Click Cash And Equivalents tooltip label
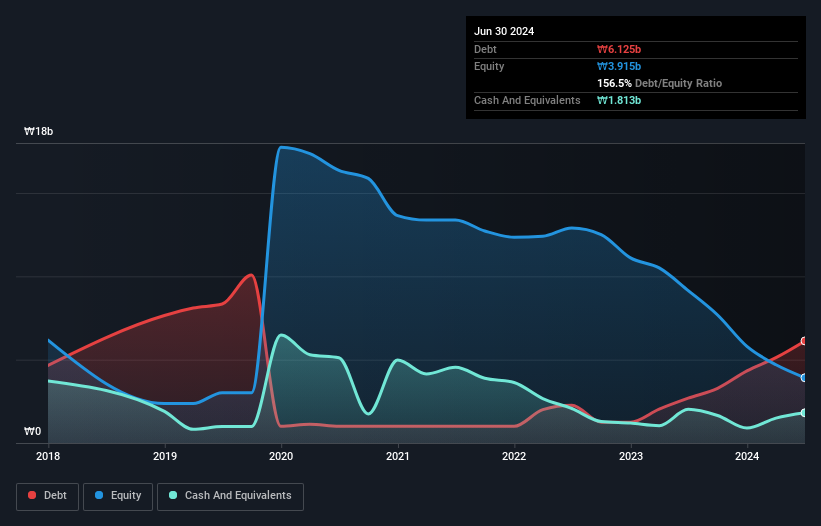The width and height of the screenshot is (821, 526). pyautogui.click(x=527, y=100)
